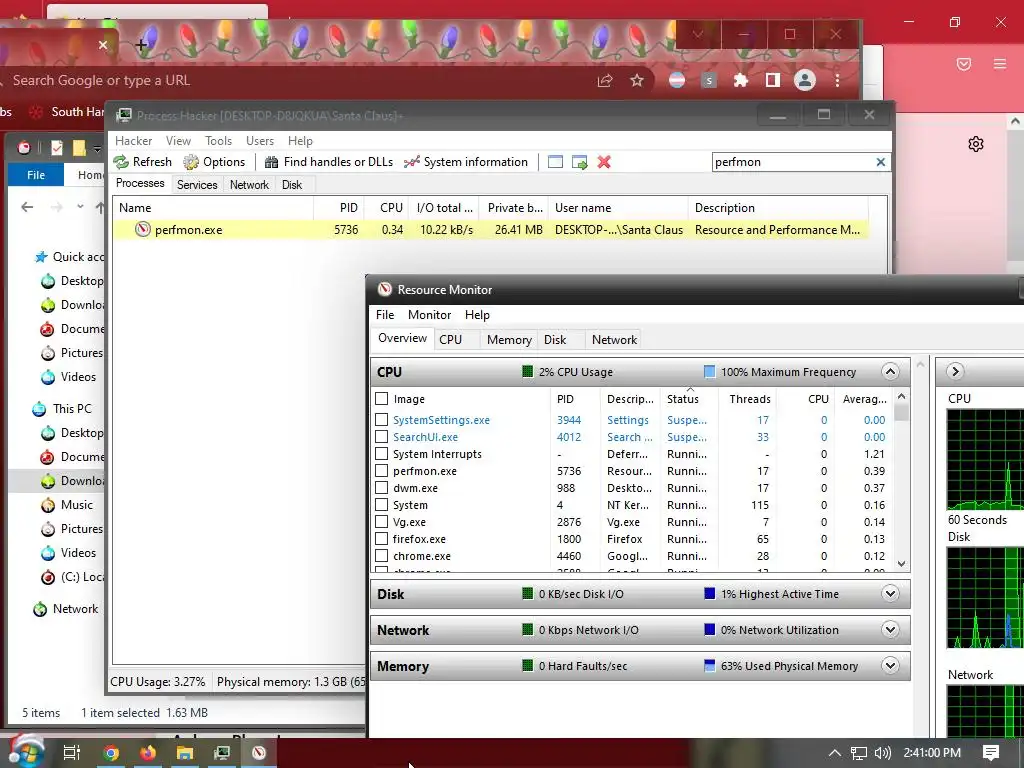Check the dwm.exe checkbox
1024x768 pixels.
[x=382, y=488]
